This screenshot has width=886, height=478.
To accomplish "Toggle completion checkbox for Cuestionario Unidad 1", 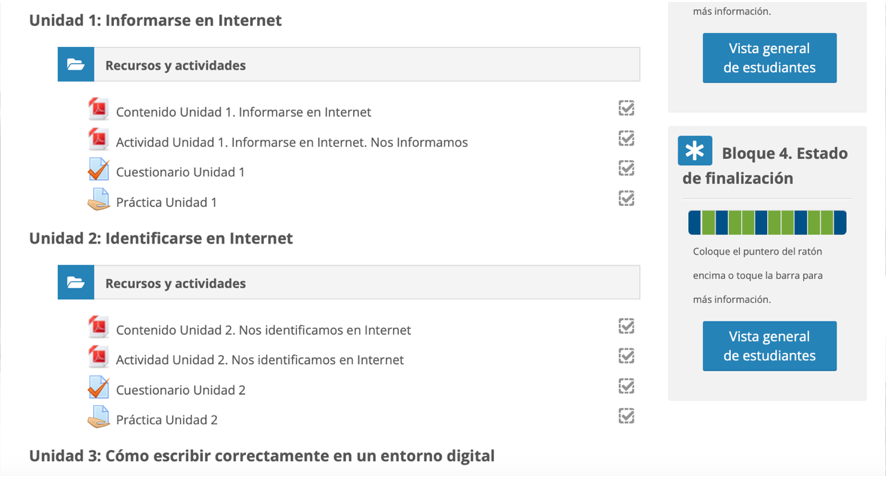I will click(x=626, y=168).
